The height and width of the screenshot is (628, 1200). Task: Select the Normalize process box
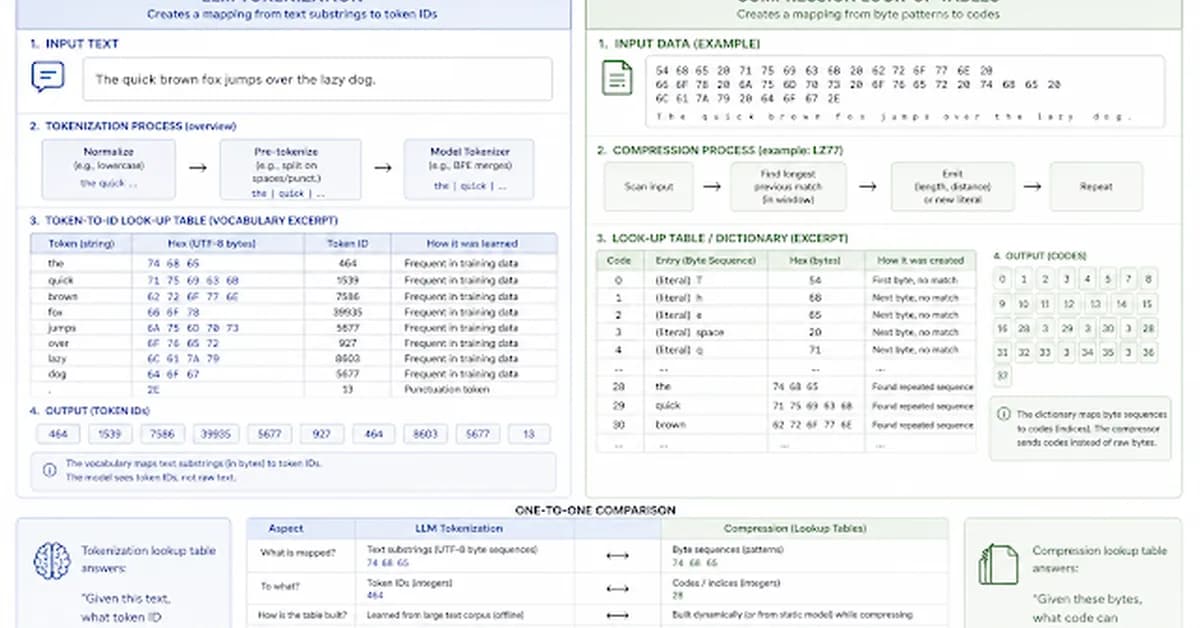pos(108,168)
